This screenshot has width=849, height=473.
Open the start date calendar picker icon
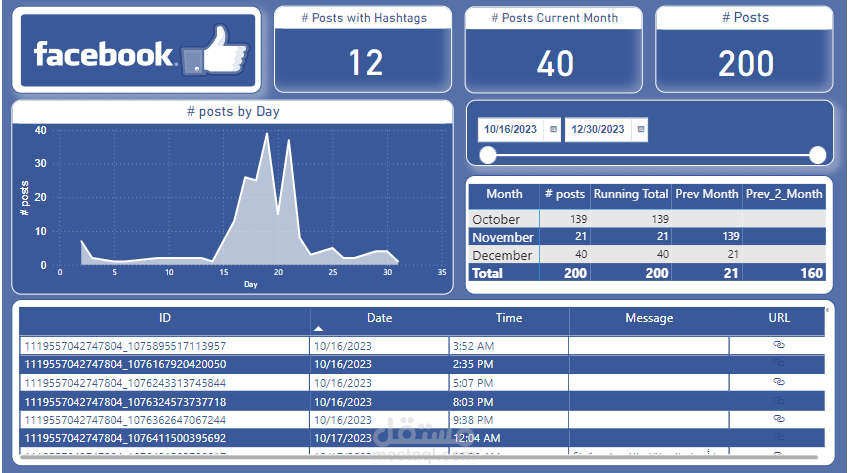[x=553, y=129]
